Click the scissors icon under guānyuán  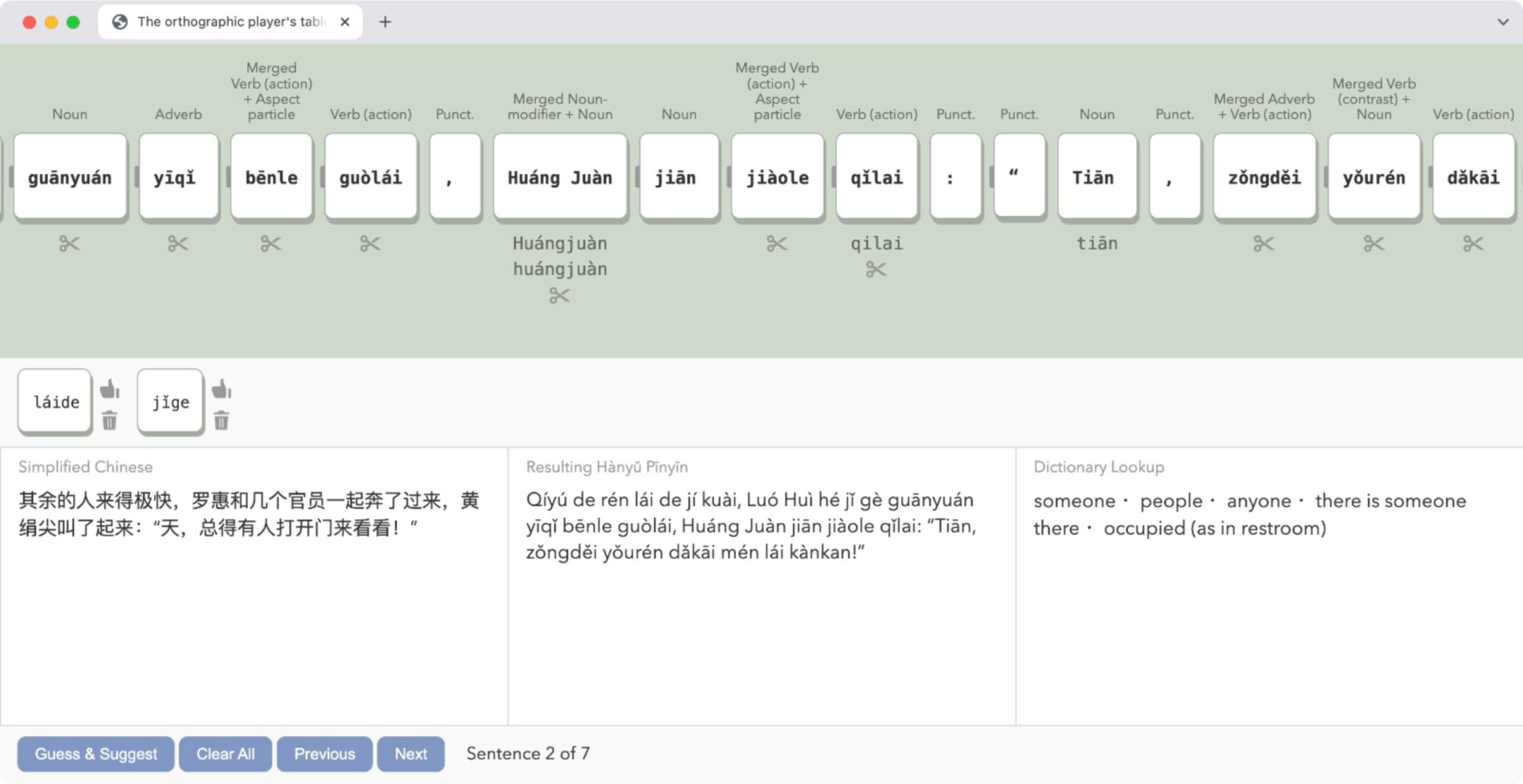pyautogui.click(x=70, y=244)
